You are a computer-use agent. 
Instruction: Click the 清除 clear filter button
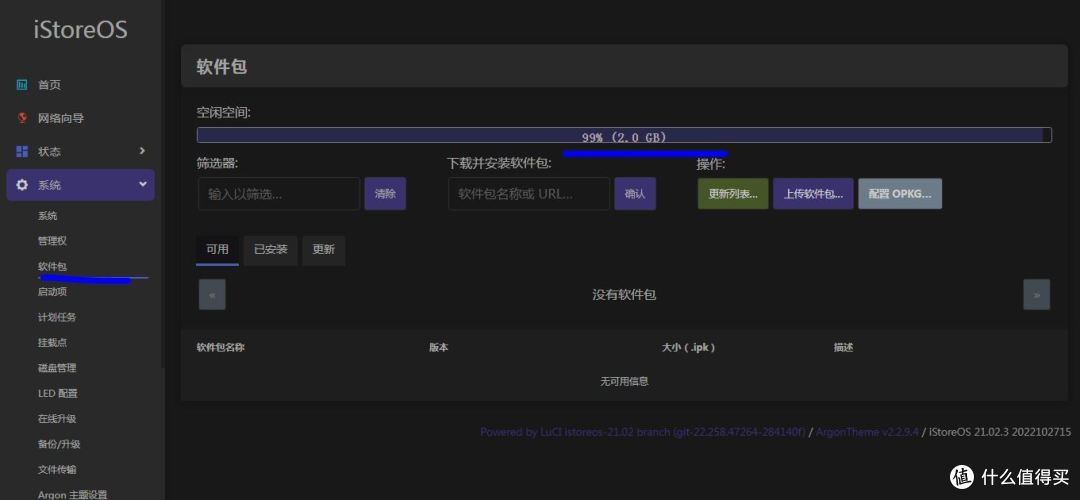point(385,194)
